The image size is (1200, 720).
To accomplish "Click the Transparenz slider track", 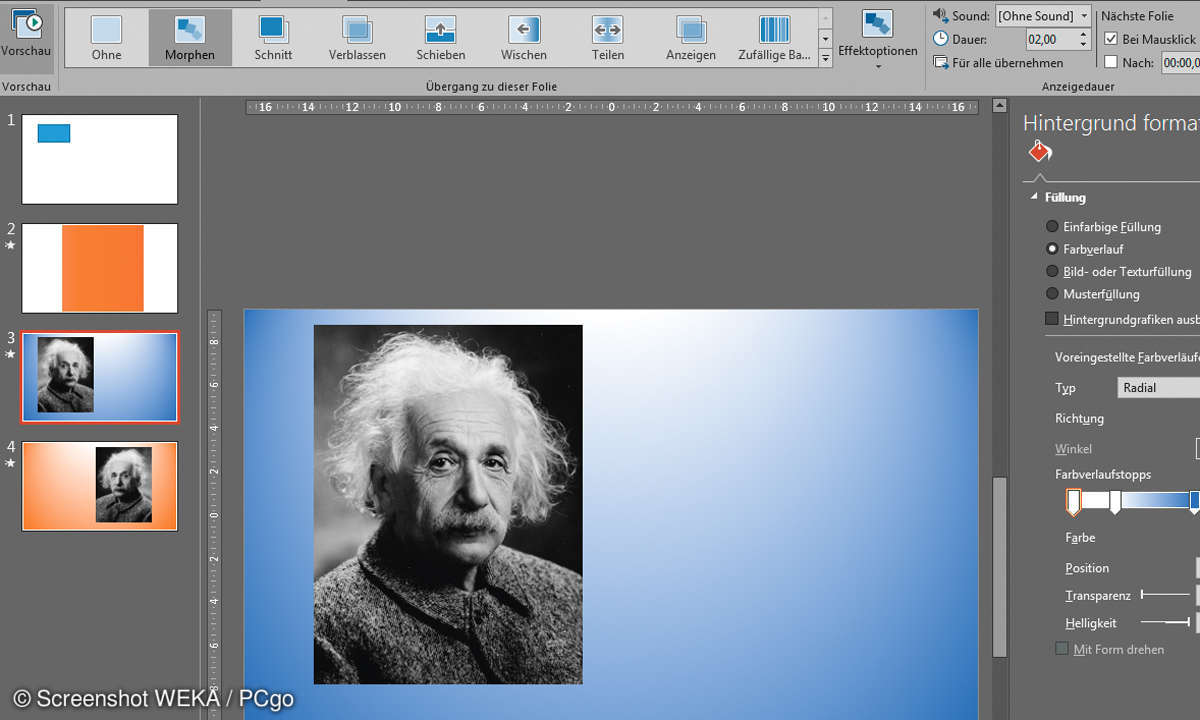I will tap(1165, 595).
